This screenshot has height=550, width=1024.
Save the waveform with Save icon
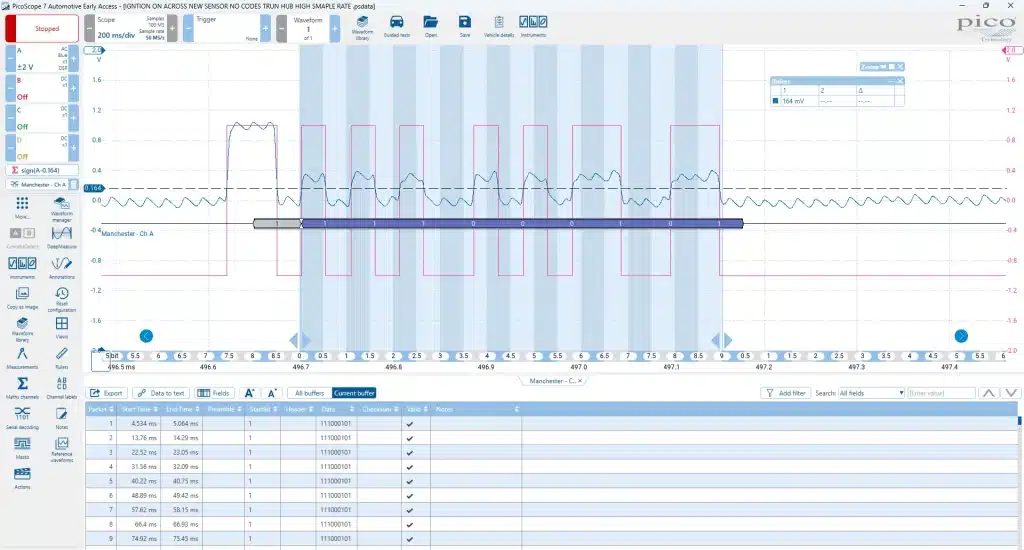464,27
